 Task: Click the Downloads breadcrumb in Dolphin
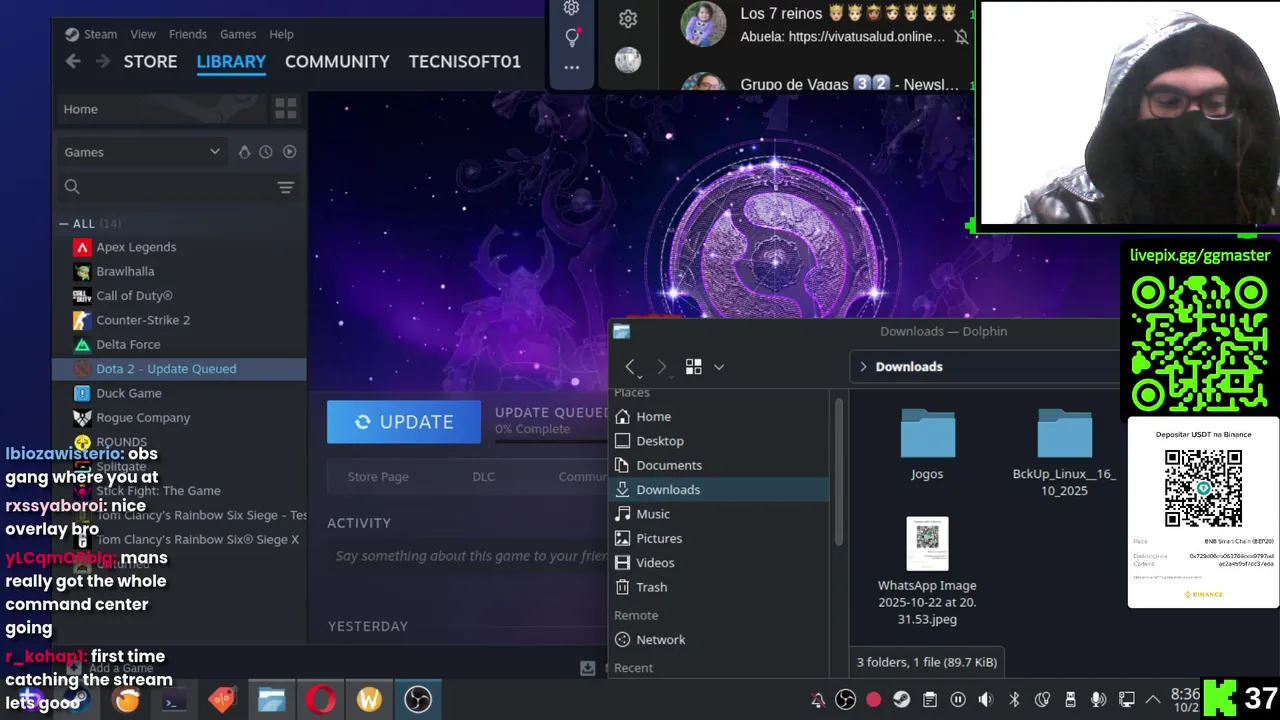pos(909,367)
